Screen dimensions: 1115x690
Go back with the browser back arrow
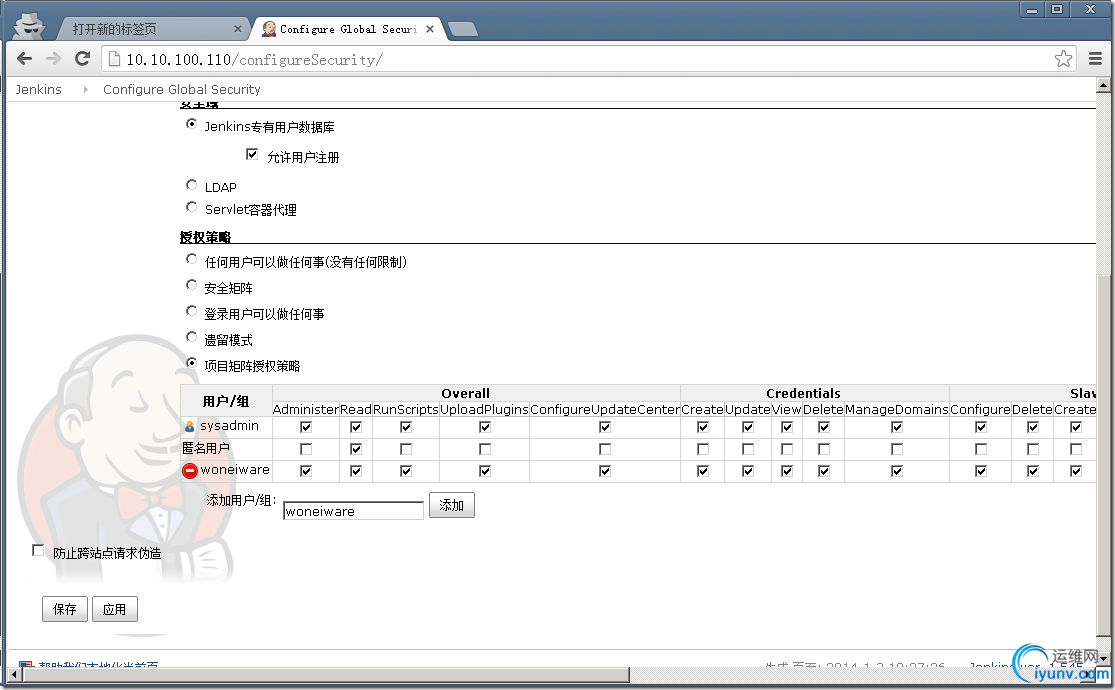(24, 59)
